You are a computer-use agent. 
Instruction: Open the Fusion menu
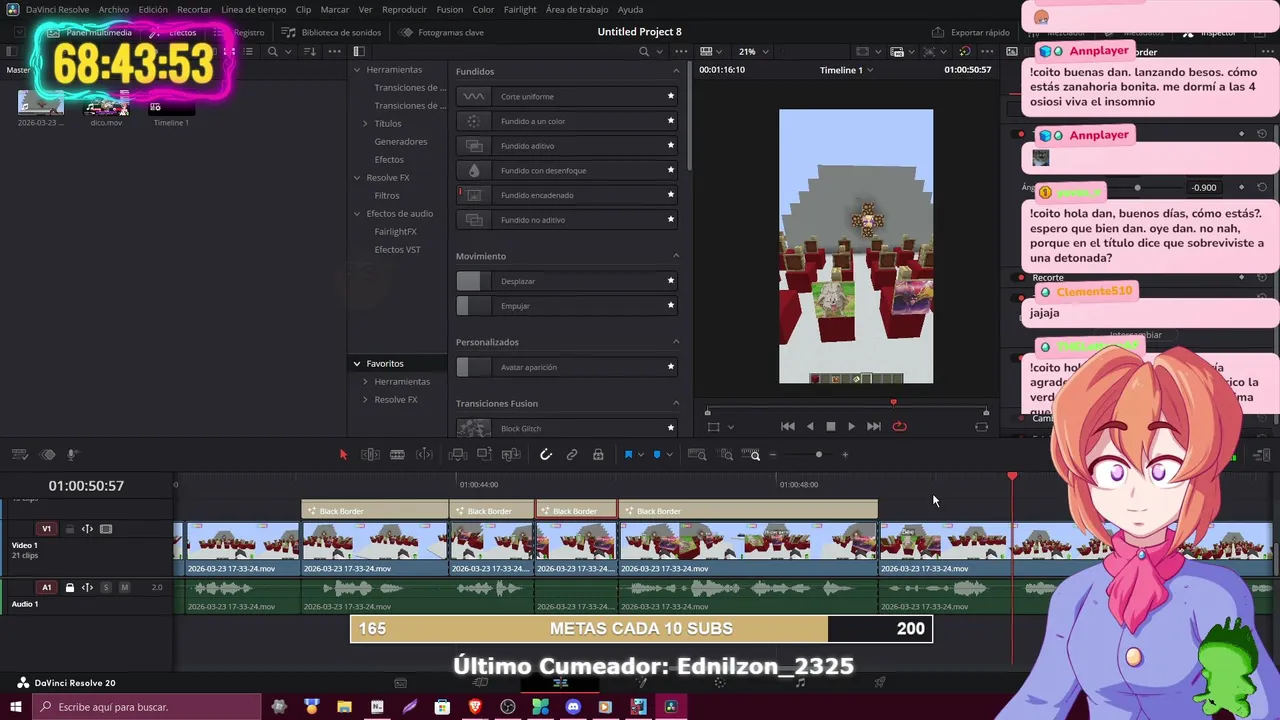(x=450, y=9)
